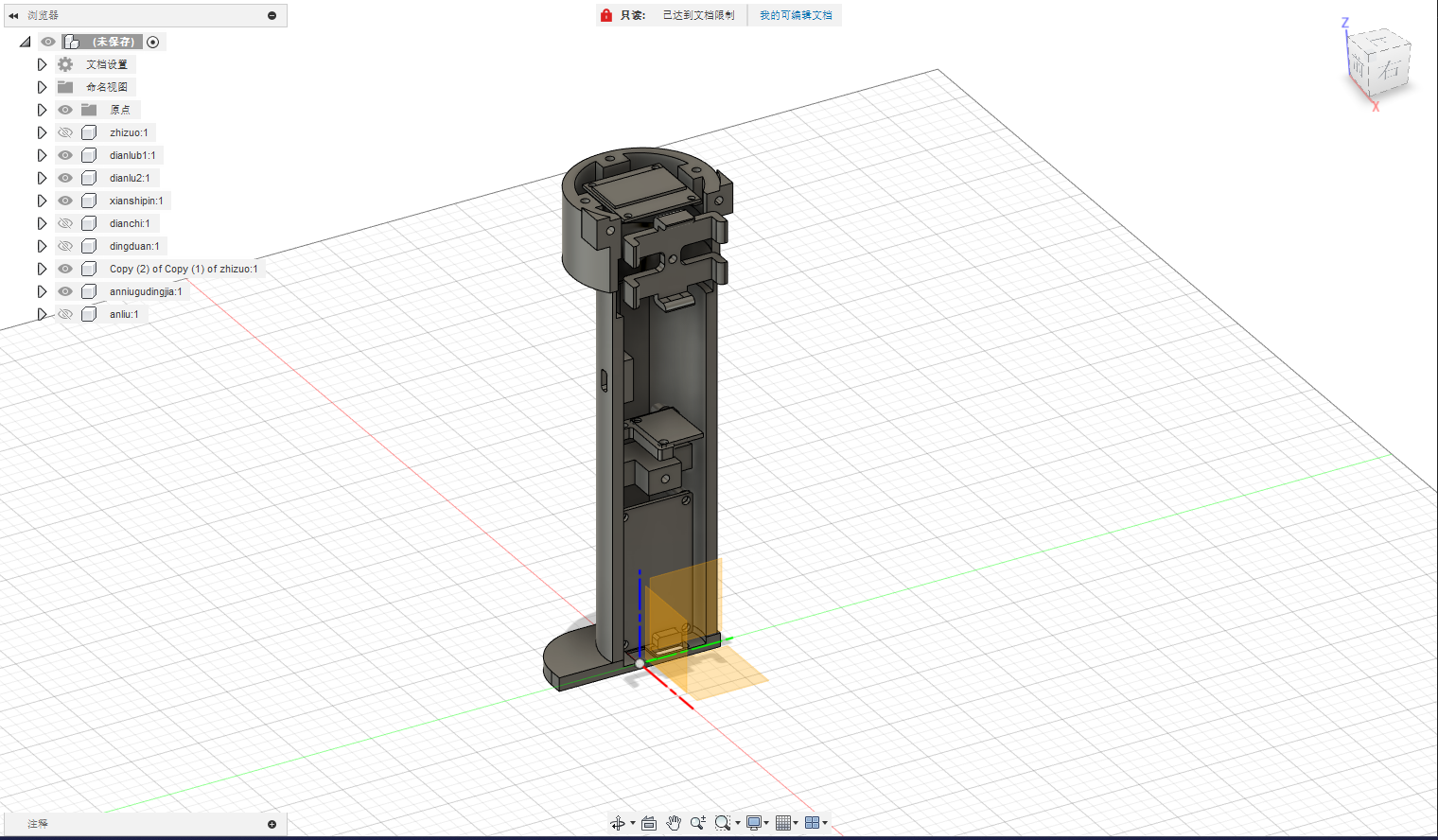Viewport: 1438px width, 840px height.
Task: Click the Look At tool icon
Action: click(649, 823)
